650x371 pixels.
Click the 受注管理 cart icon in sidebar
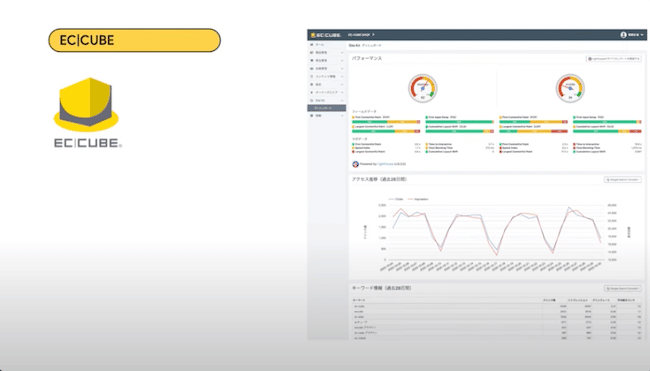pyautogui.click(x=312, y=61)
